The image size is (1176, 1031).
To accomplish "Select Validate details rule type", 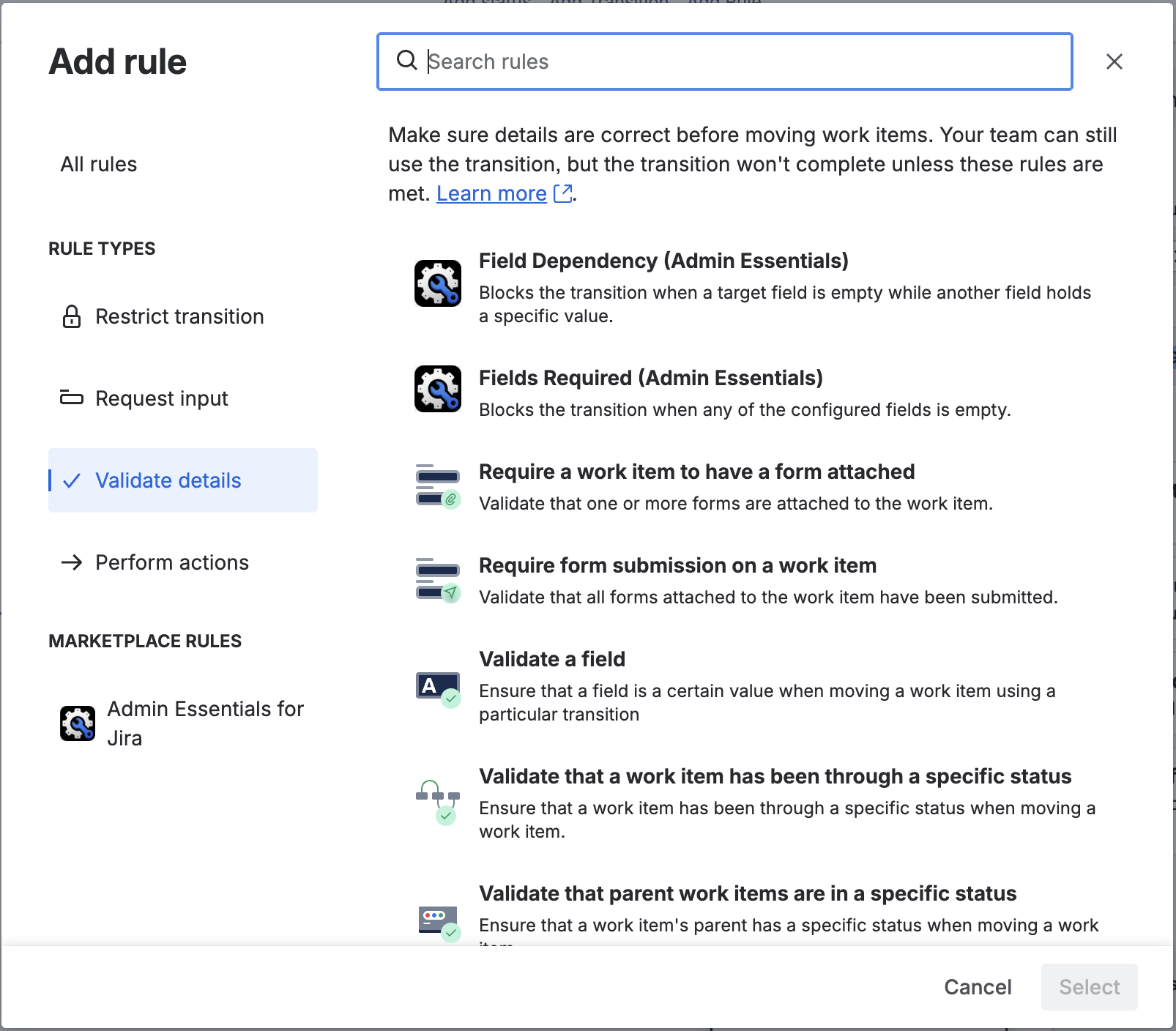I will click(x=183, y=480).
